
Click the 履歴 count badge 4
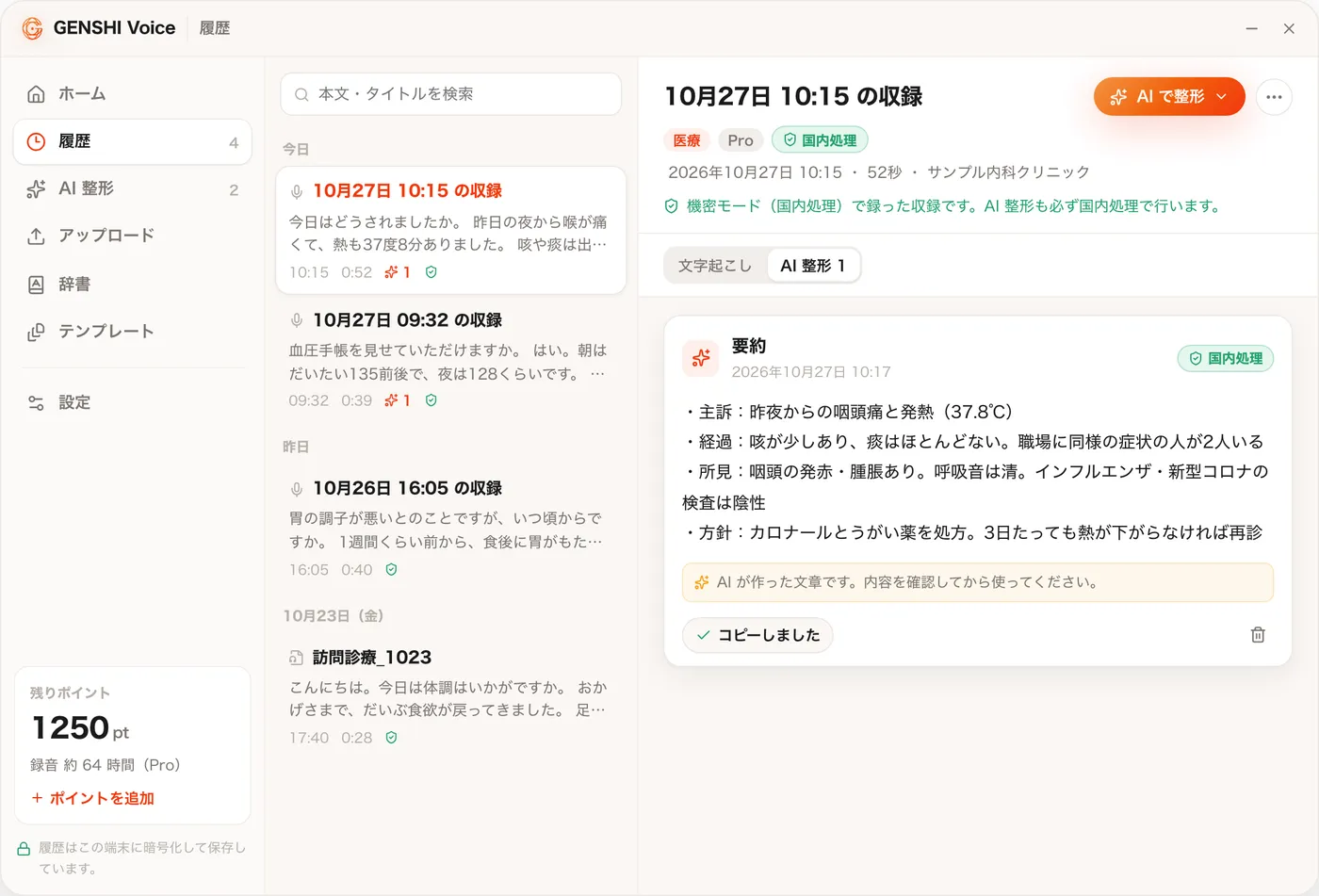click(x=234, y=143)
